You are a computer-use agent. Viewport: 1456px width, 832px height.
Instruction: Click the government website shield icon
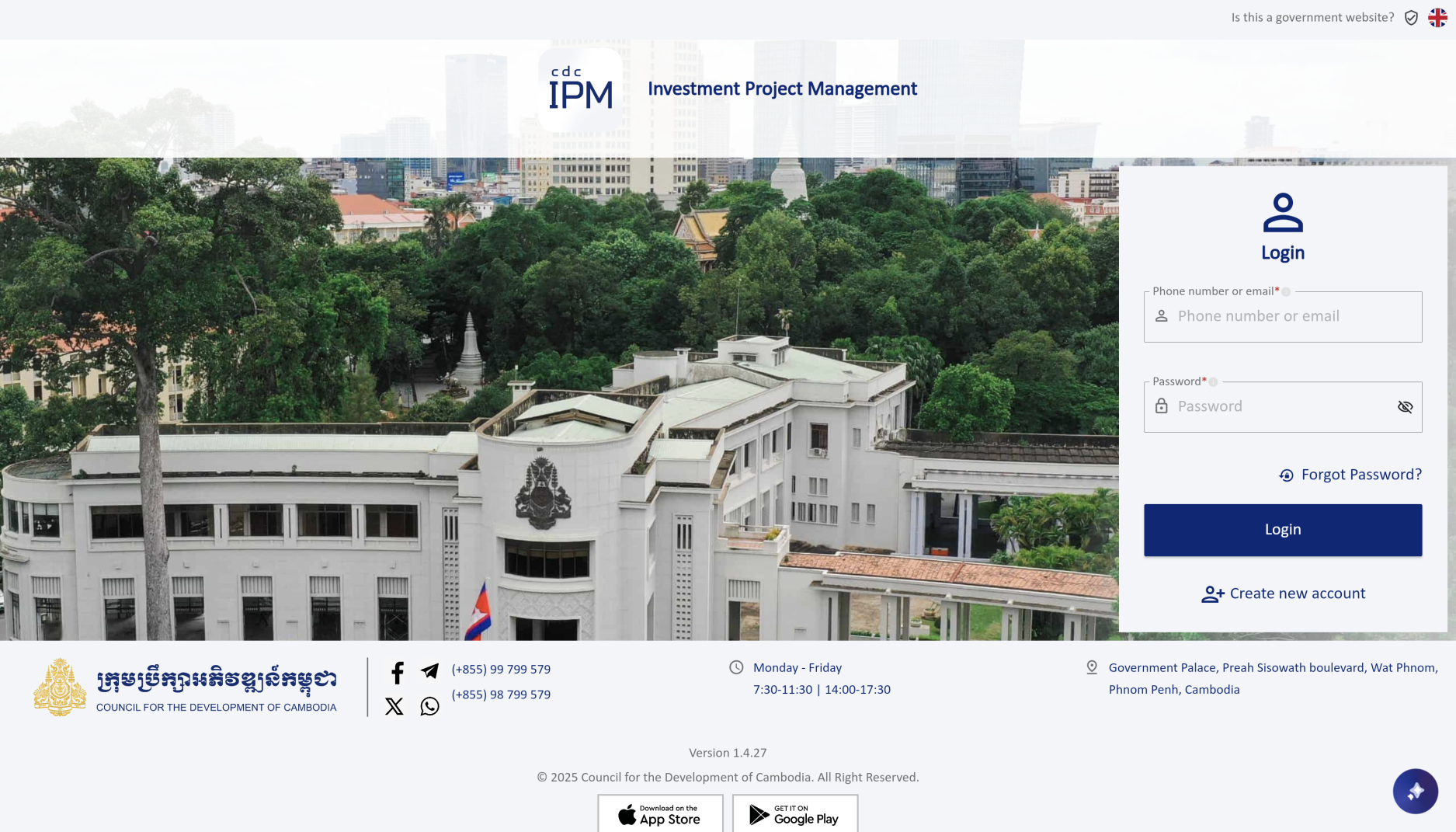(1411, 18)
